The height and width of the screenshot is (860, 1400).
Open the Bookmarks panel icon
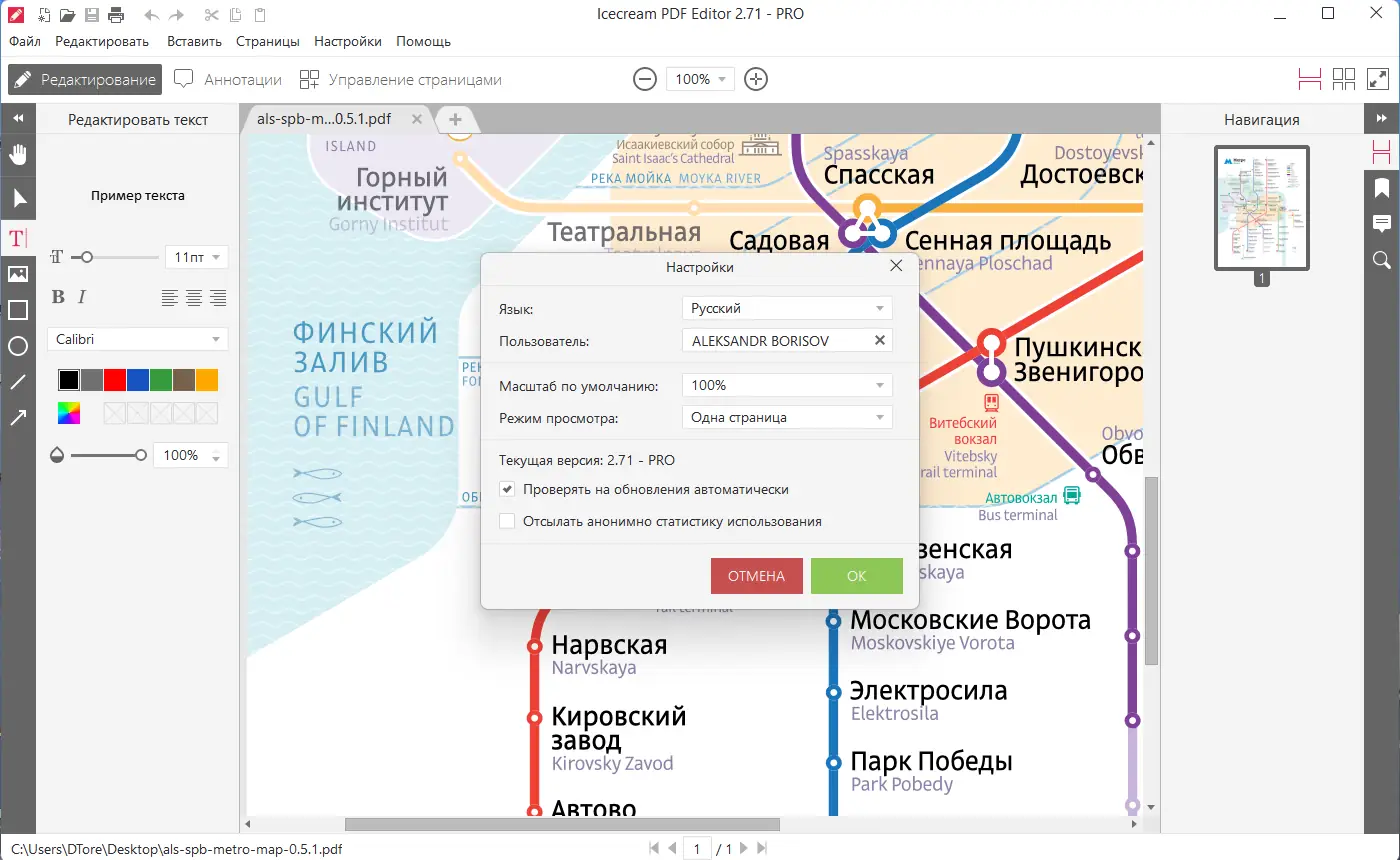1382,188
